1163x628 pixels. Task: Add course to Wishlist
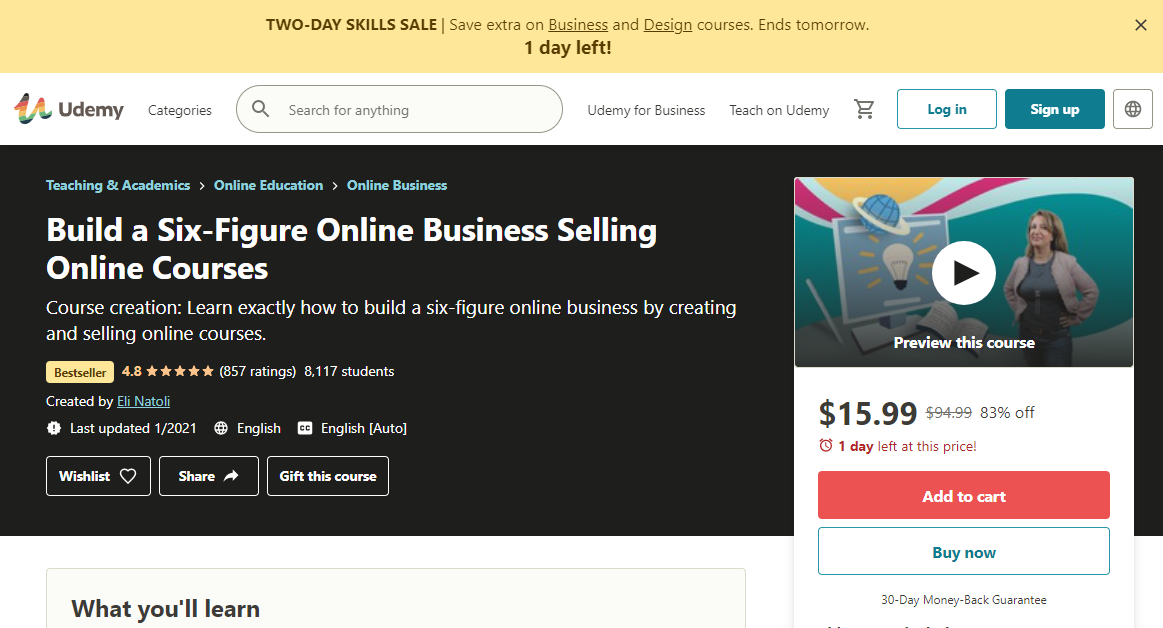[x=98, y=476]
